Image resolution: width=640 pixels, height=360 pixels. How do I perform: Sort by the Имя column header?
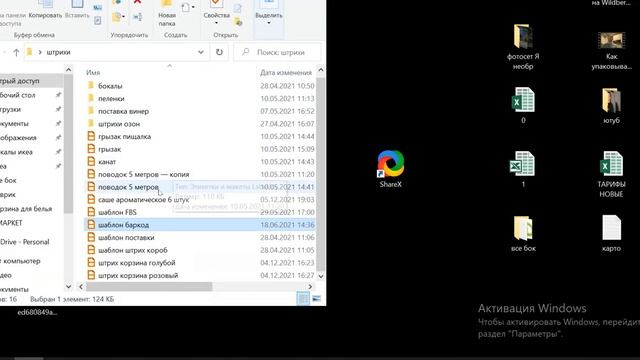pyautogui.click(x=93, y=72)
